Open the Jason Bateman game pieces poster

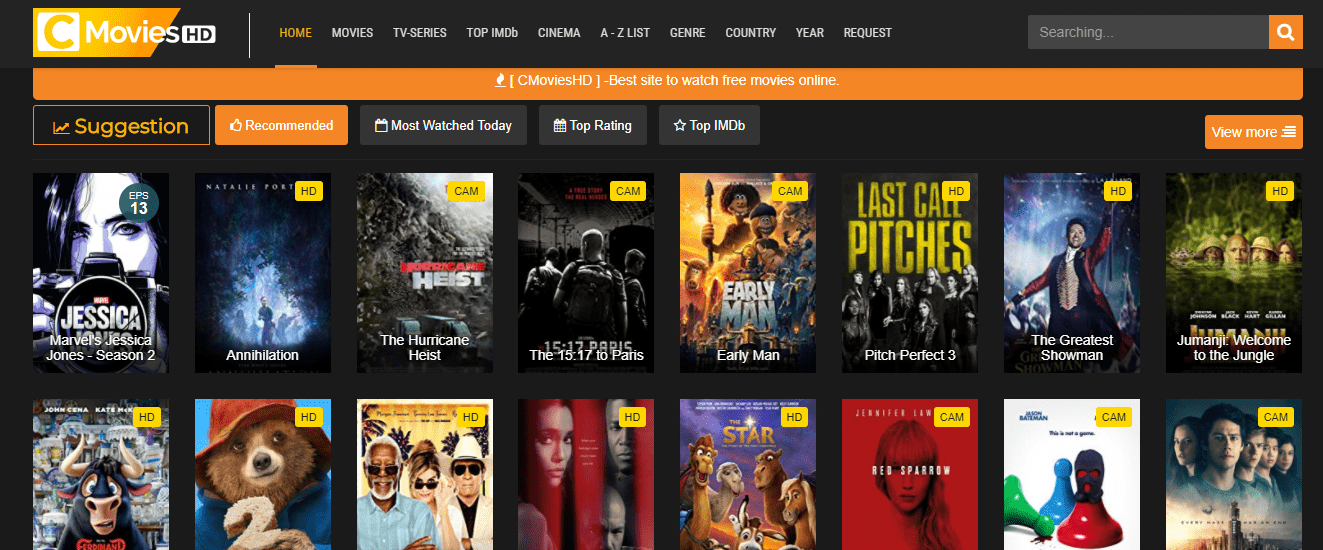tap(1072, 475)
